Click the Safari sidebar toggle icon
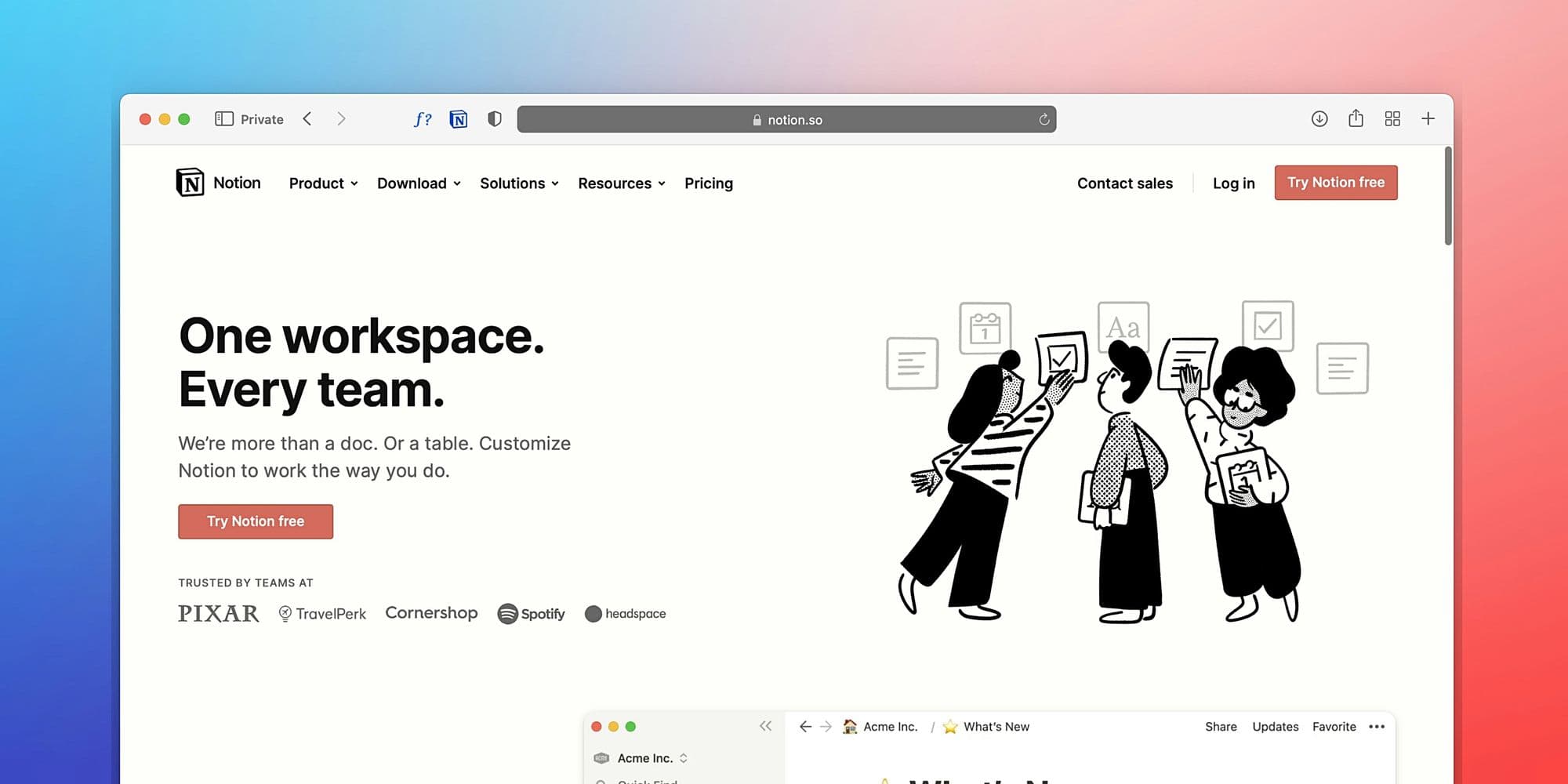Viewport: 1568px width, 784px height. tap(224, 119)
